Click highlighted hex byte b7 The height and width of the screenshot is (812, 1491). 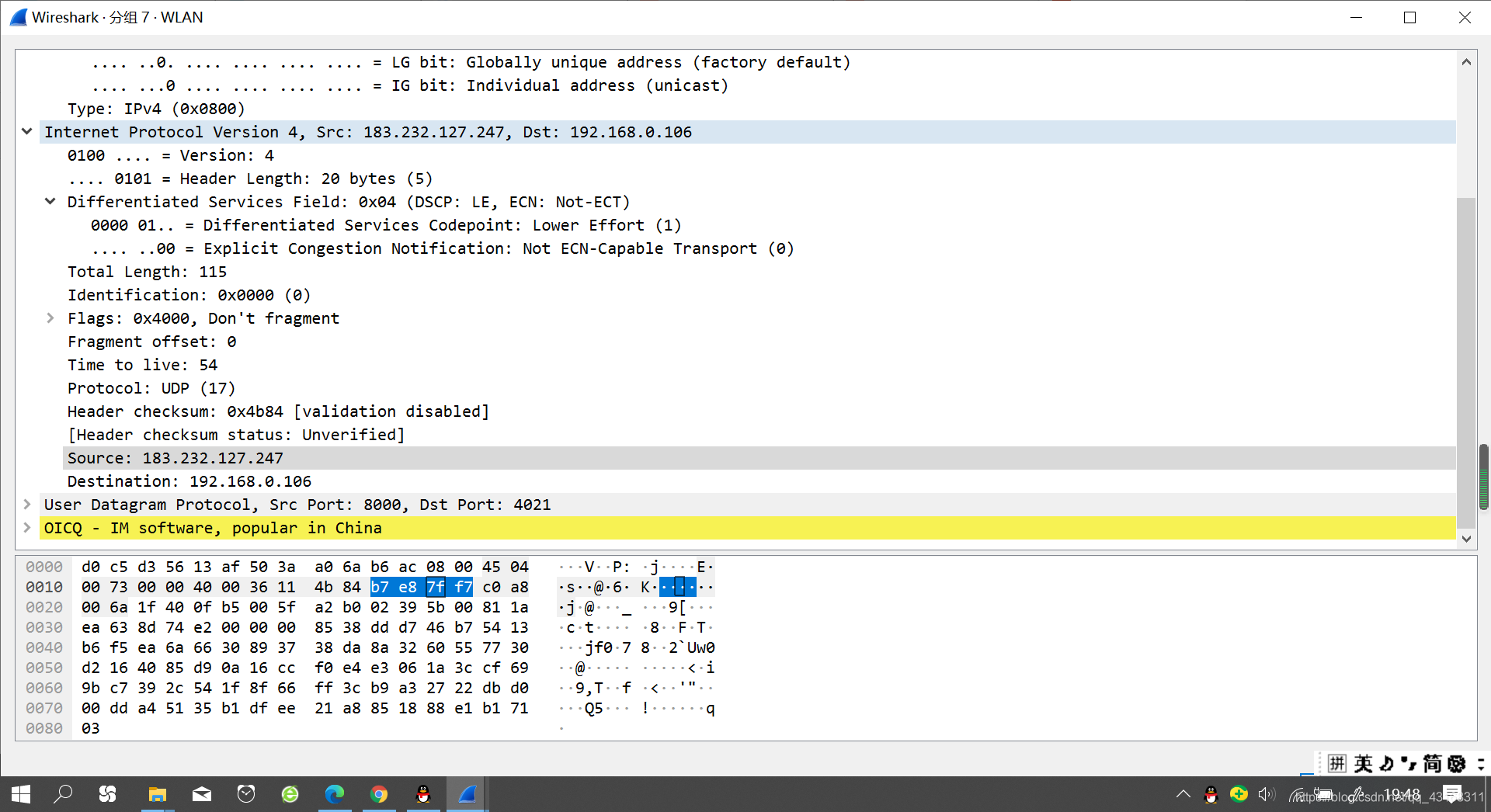pos(380,587)
